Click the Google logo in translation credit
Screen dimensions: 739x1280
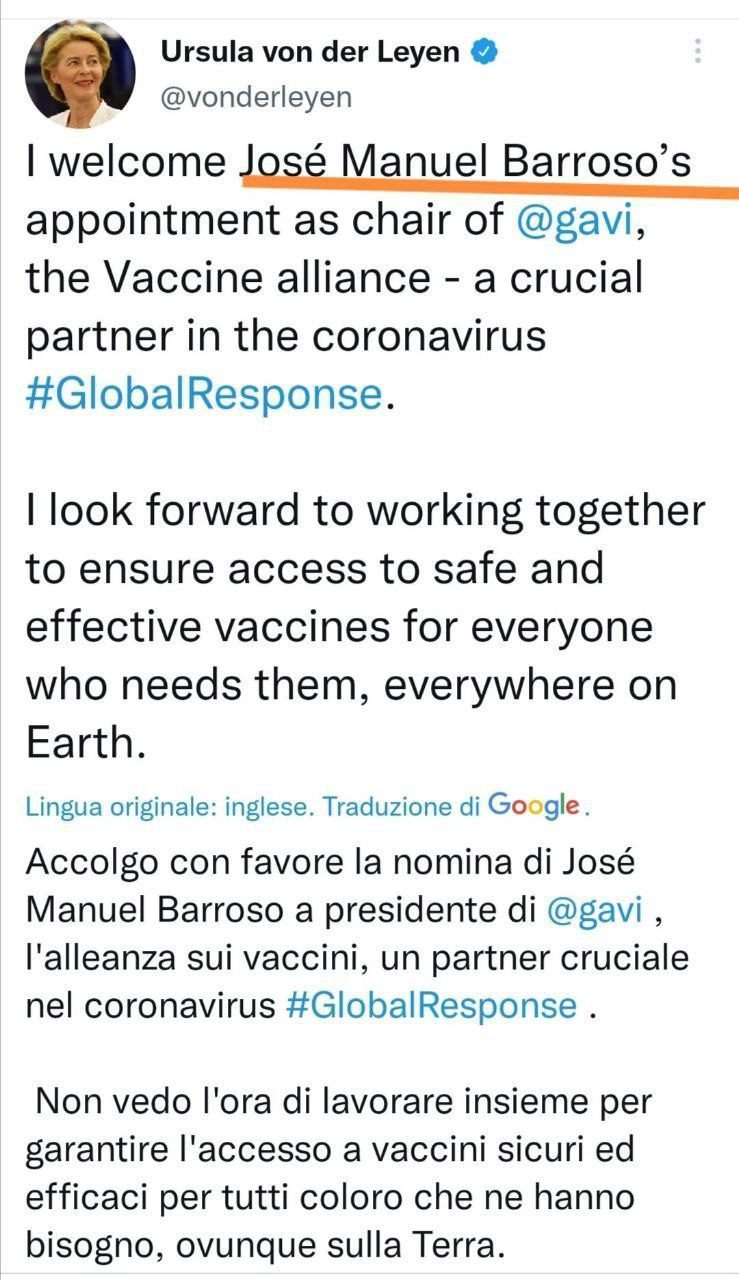[534, 805]
